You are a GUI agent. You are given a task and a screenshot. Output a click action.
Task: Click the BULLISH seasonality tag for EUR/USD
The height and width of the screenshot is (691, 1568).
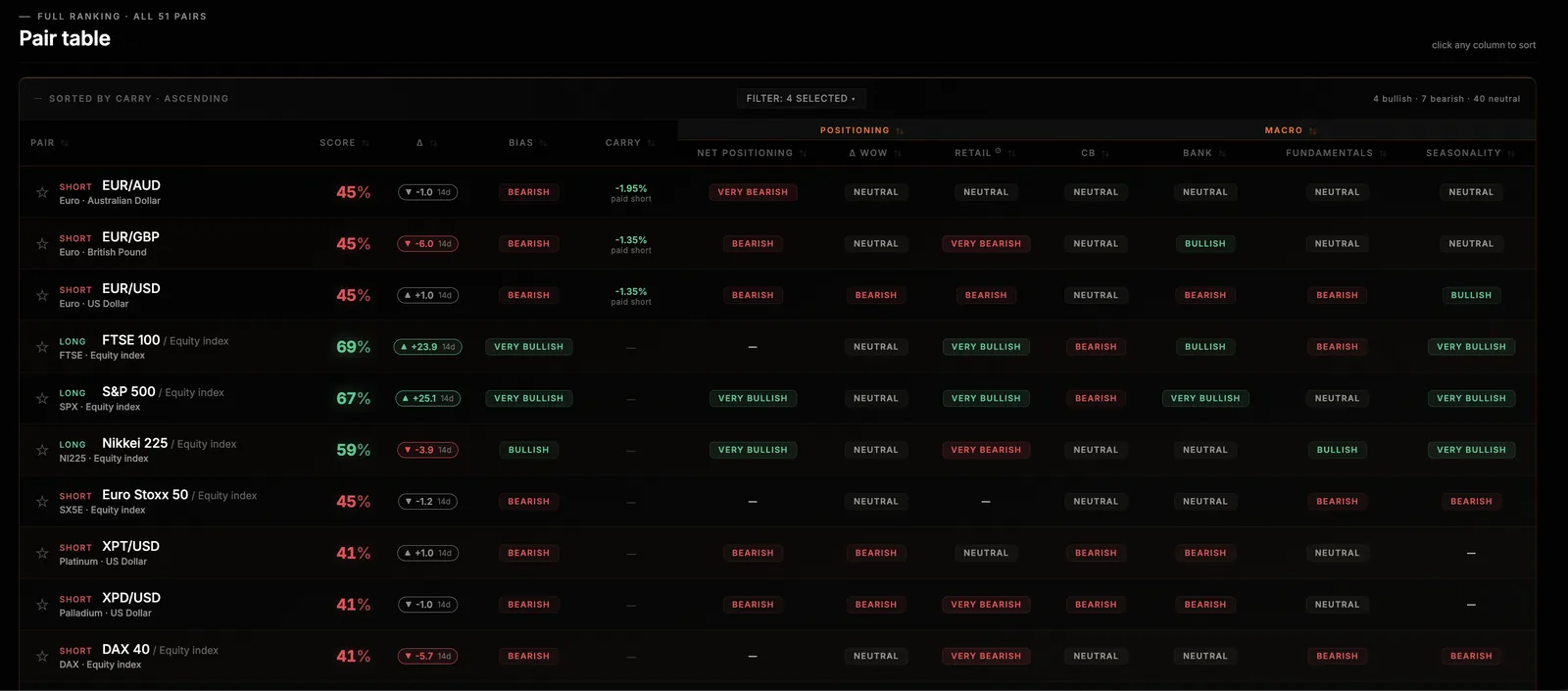(1471, 295)
